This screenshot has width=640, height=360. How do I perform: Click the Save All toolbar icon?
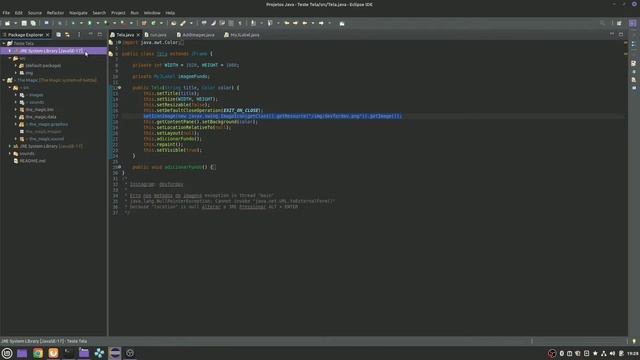(x=33, y=23)
